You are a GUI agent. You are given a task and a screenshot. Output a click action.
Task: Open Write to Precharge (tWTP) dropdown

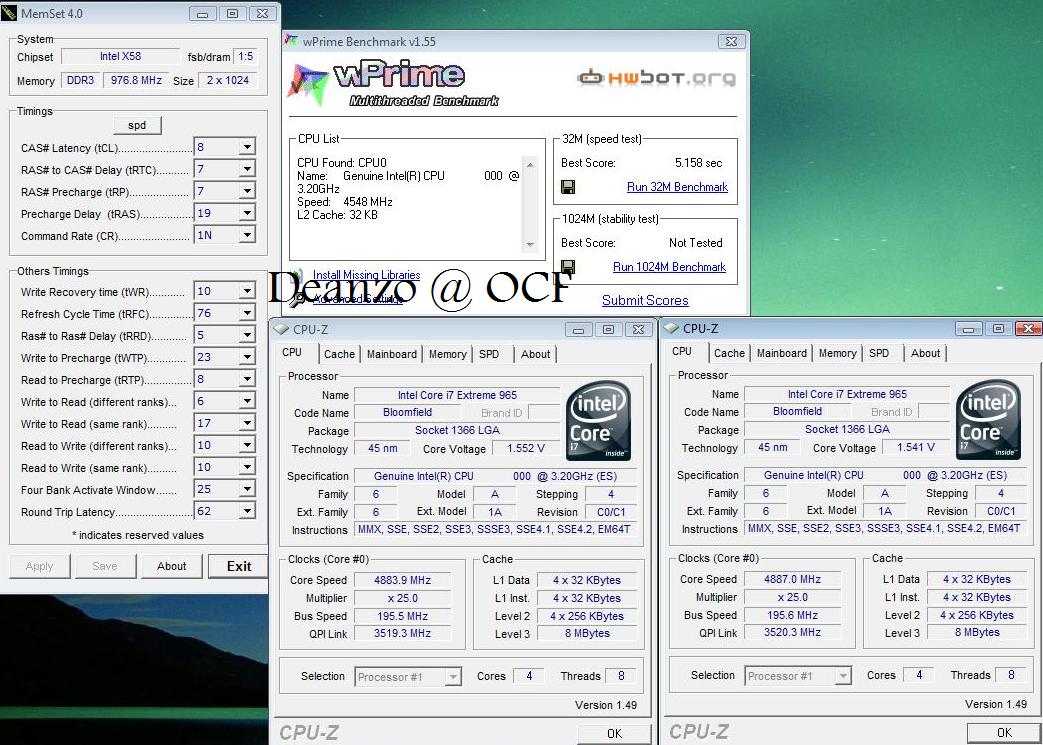pos(247,357)
